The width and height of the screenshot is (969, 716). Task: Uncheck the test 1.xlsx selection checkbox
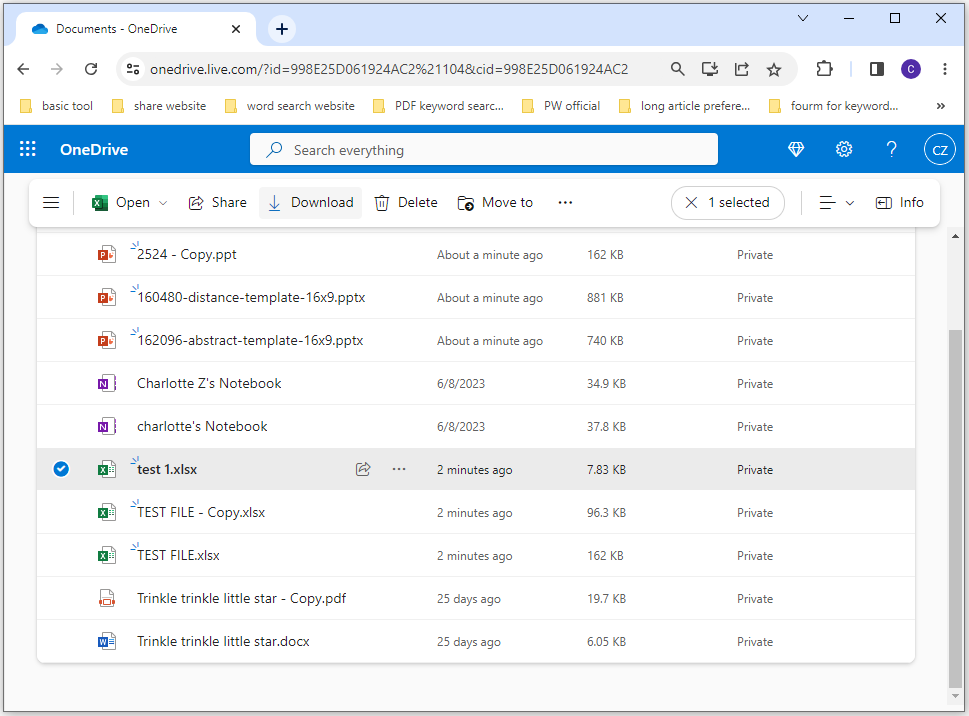pyautogui.click(x=61, y=469)
